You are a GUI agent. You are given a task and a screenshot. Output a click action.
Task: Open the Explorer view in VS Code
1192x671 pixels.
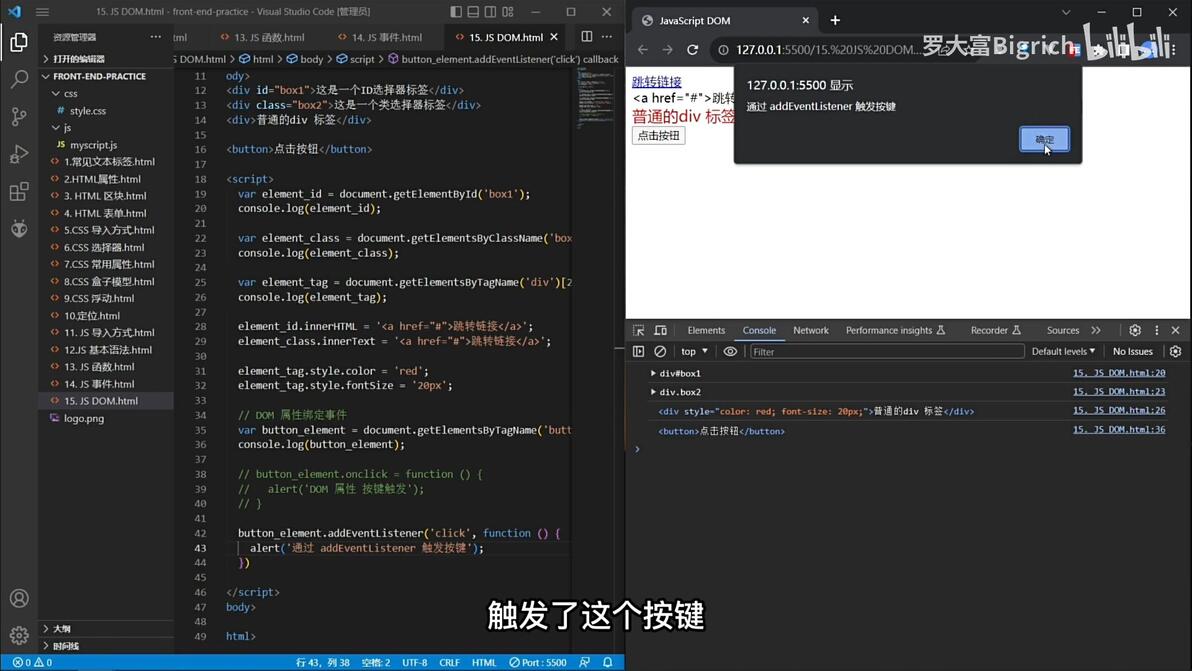pyautogui.click(x=19, y=42)
